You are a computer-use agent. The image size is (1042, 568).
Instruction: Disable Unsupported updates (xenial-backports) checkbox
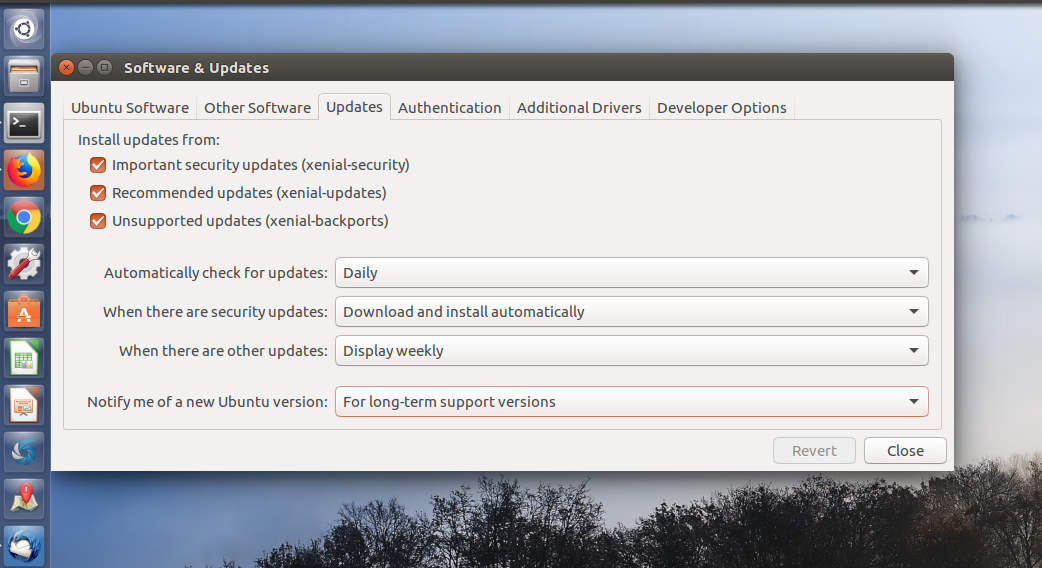[98, 221]
